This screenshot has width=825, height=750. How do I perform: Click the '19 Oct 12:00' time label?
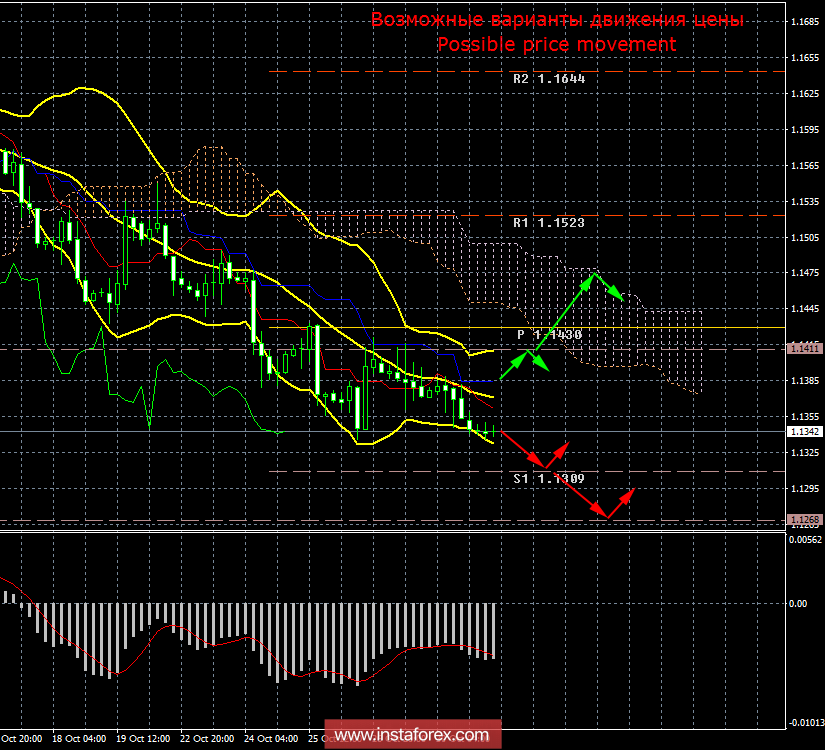point(143,739)
